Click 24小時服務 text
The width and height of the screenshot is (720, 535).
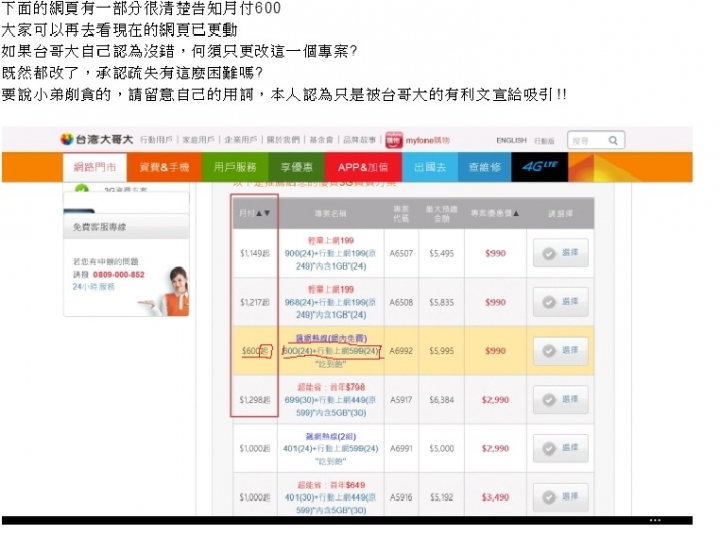point(93,287)
